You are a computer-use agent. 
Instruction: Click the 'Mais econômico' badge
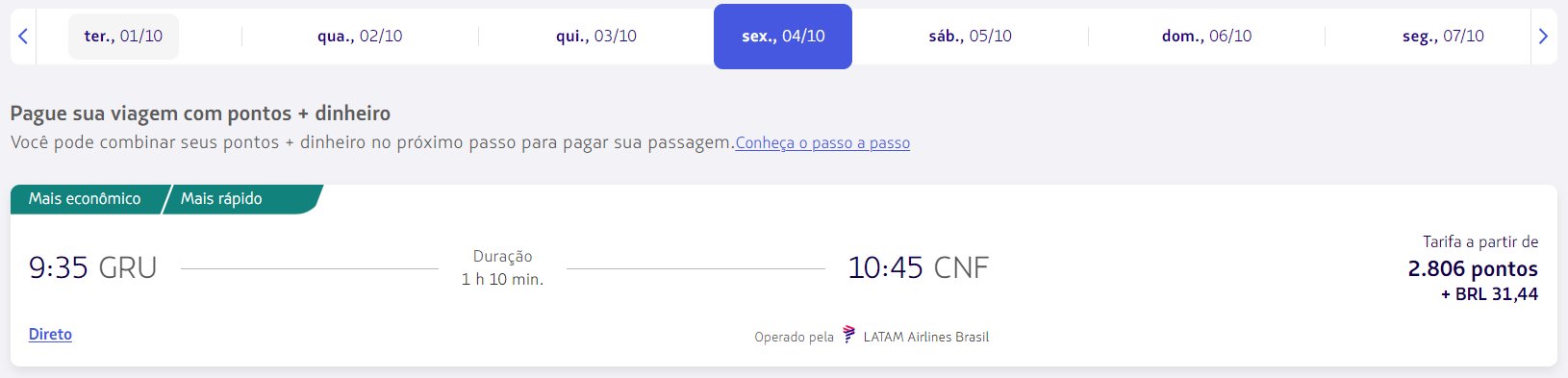click(x=85, y=199)
